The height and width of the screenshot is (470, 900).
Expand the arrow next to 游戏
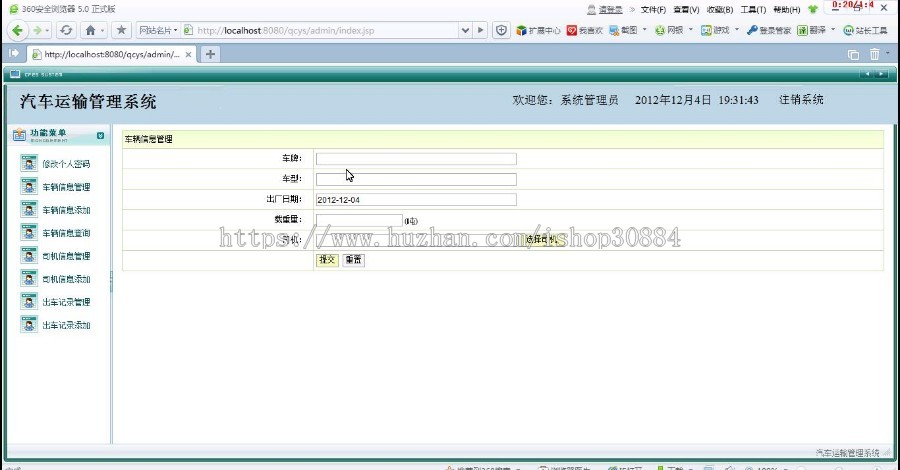pos(737,29)
